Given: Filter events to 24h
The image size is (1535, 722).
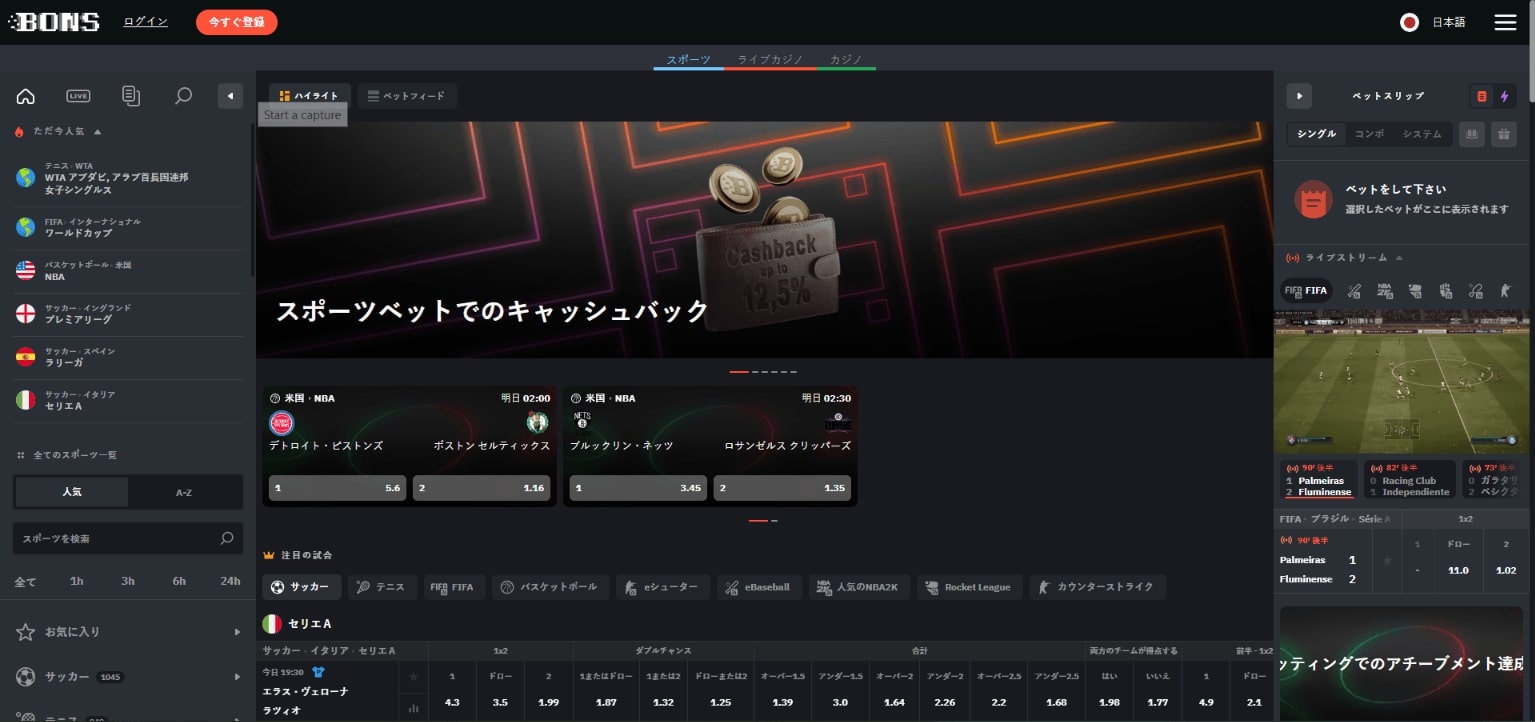Looking at the screenshot, I should [x=230, y=581].
